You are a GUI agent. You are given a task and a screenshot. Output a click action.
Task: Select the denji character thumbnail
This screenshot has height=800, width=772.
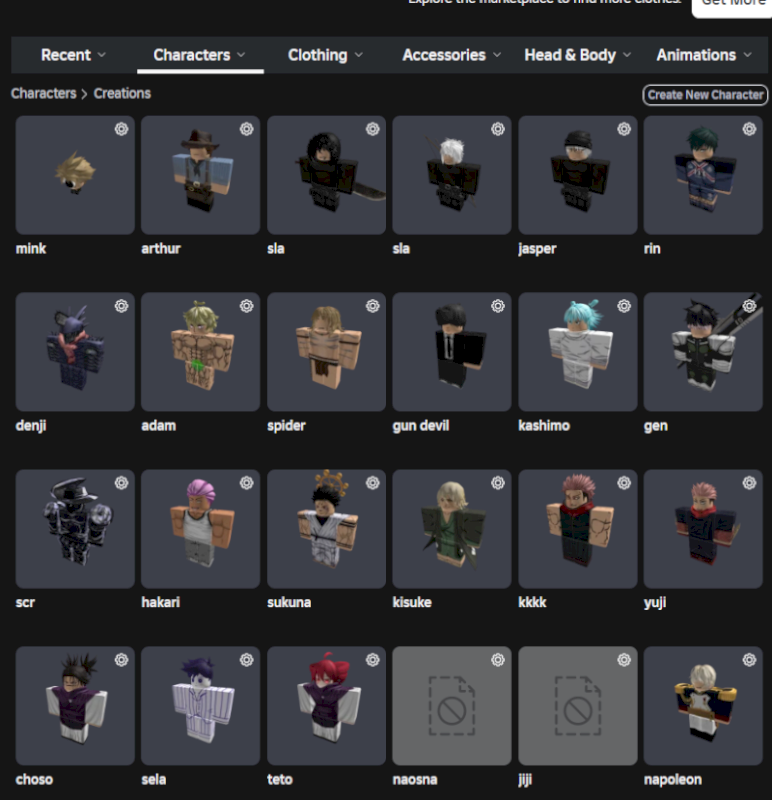click(75, 352)
